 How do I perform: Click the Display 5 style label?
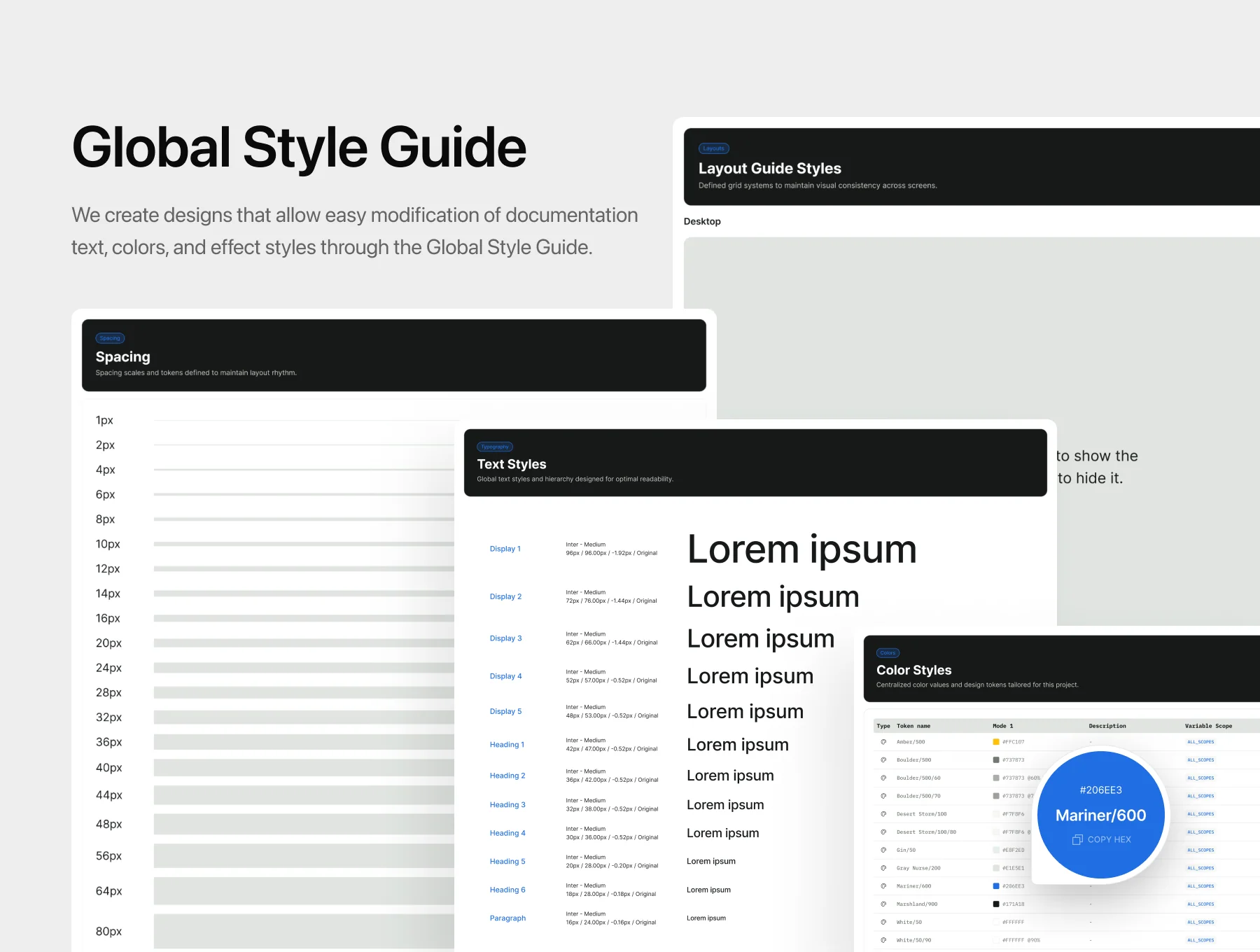pos(505,711)
